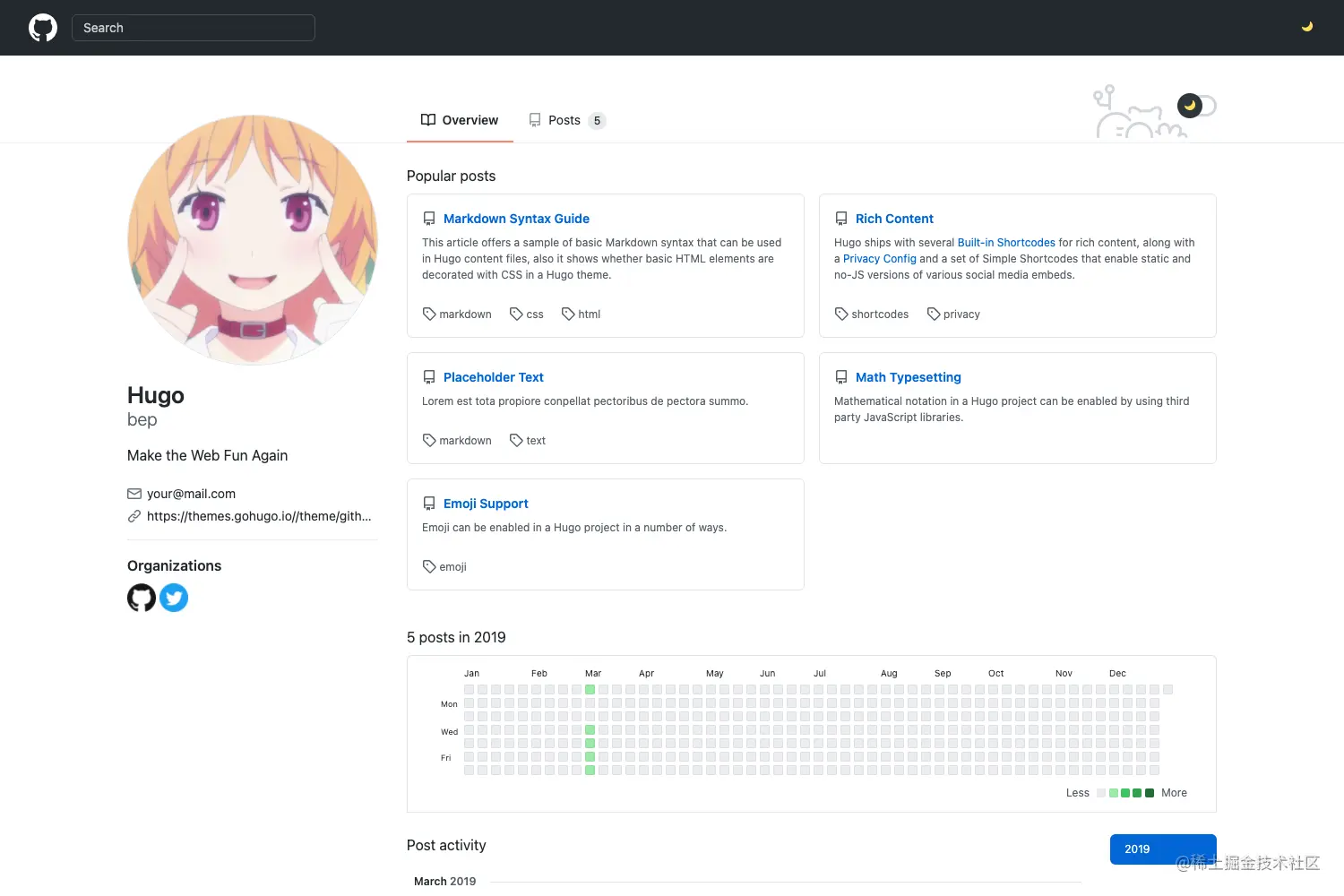Image resolution: width=1344 pixels, height=896 pixels.
Task: Select the css tag
Action: (x=527, y=314)
